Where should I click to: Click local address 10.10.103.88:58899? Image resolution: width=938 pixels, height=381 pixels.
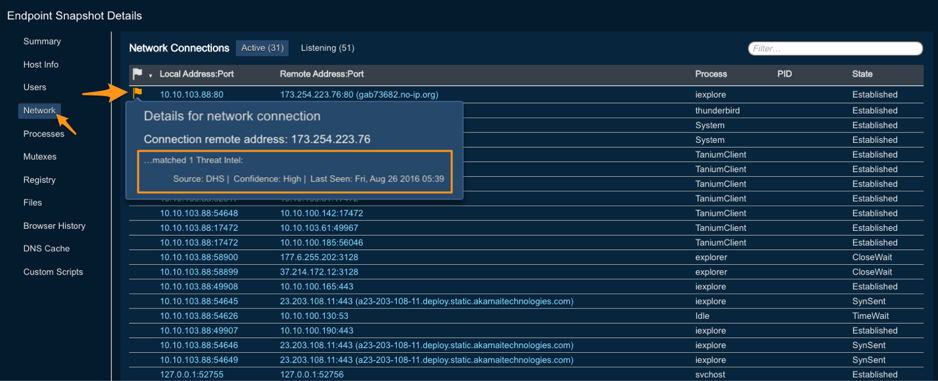(x=199, y=272)
